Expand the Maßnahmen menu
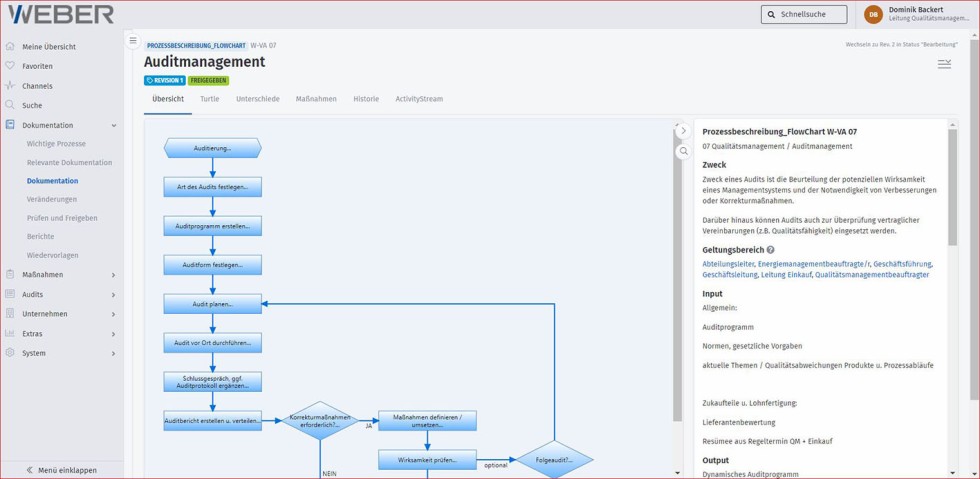This screenshot has height=479, width=980. [113, 275]
